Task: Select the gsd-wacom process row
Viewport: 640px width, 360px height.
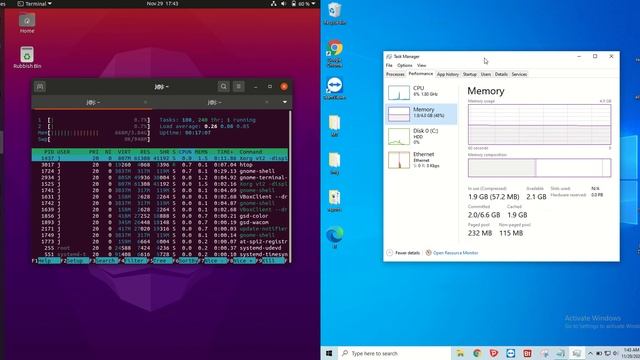Action: click(x=160, y=222)
